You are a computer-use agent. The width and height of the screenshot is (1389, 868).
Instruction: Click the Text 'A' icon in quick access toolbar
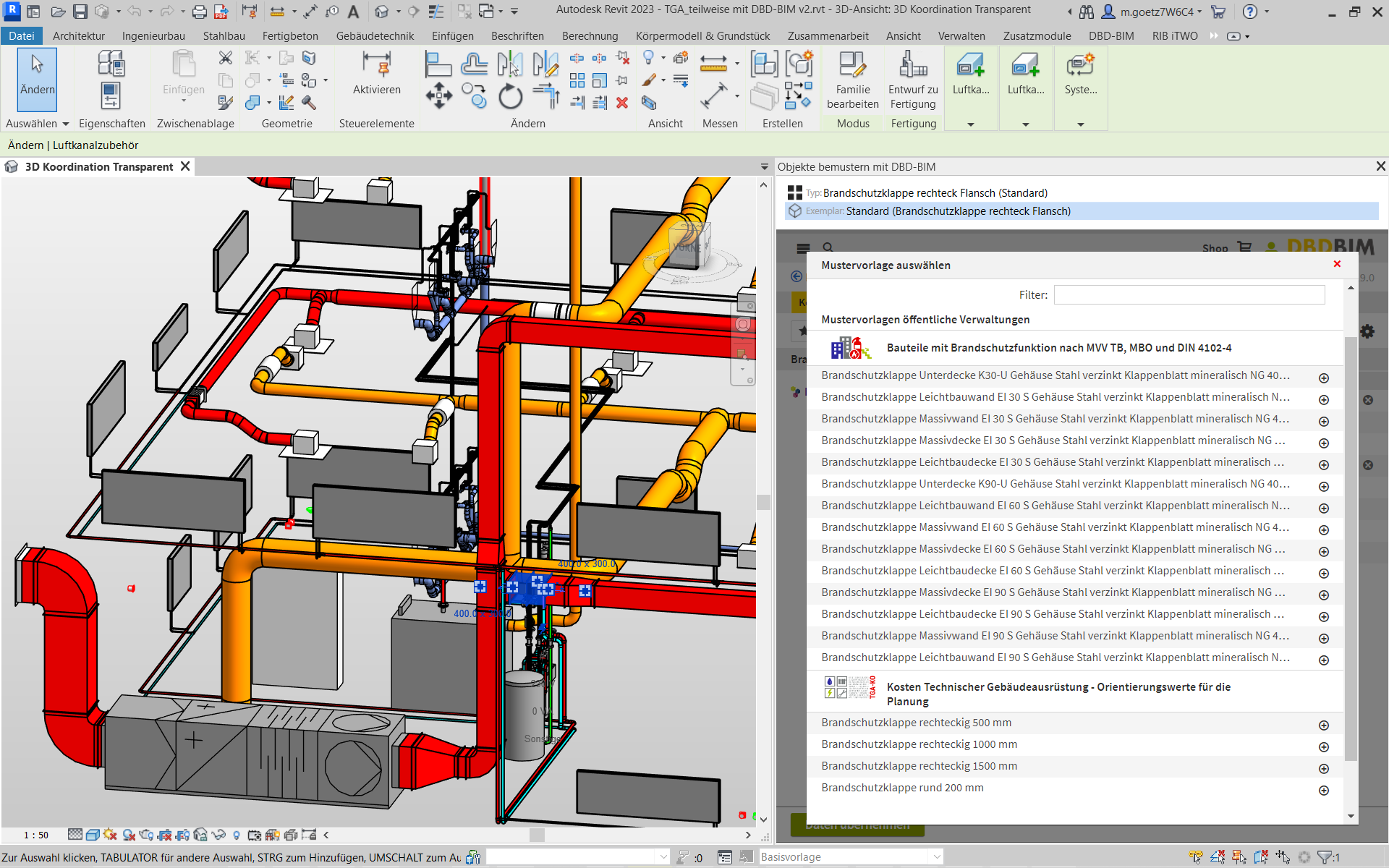pyautogui.click(x=353, y=12)
